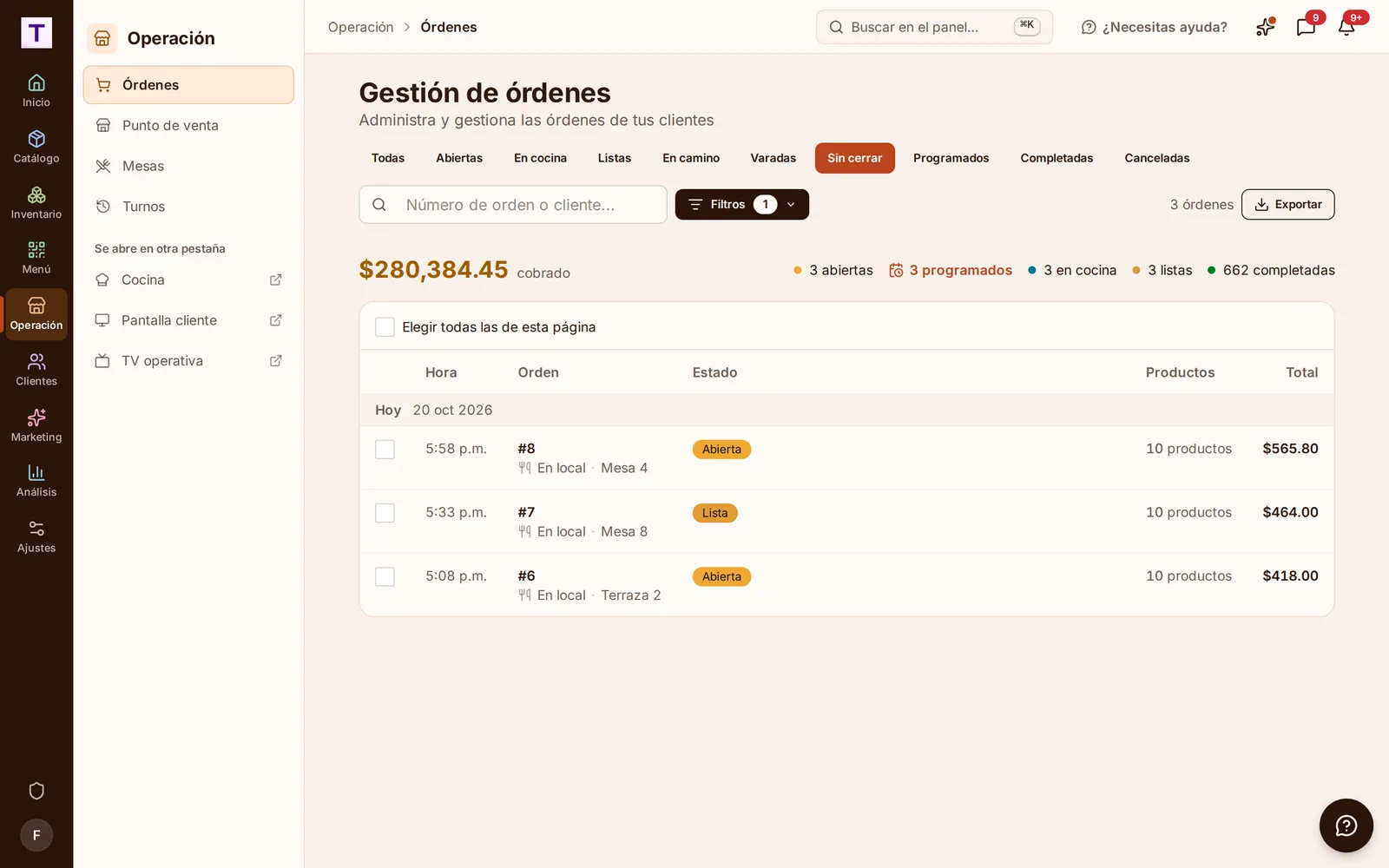The width and height of the screenshot is (1389, 868).
Task: Open the Menú QR section
Action: (36, 258)
